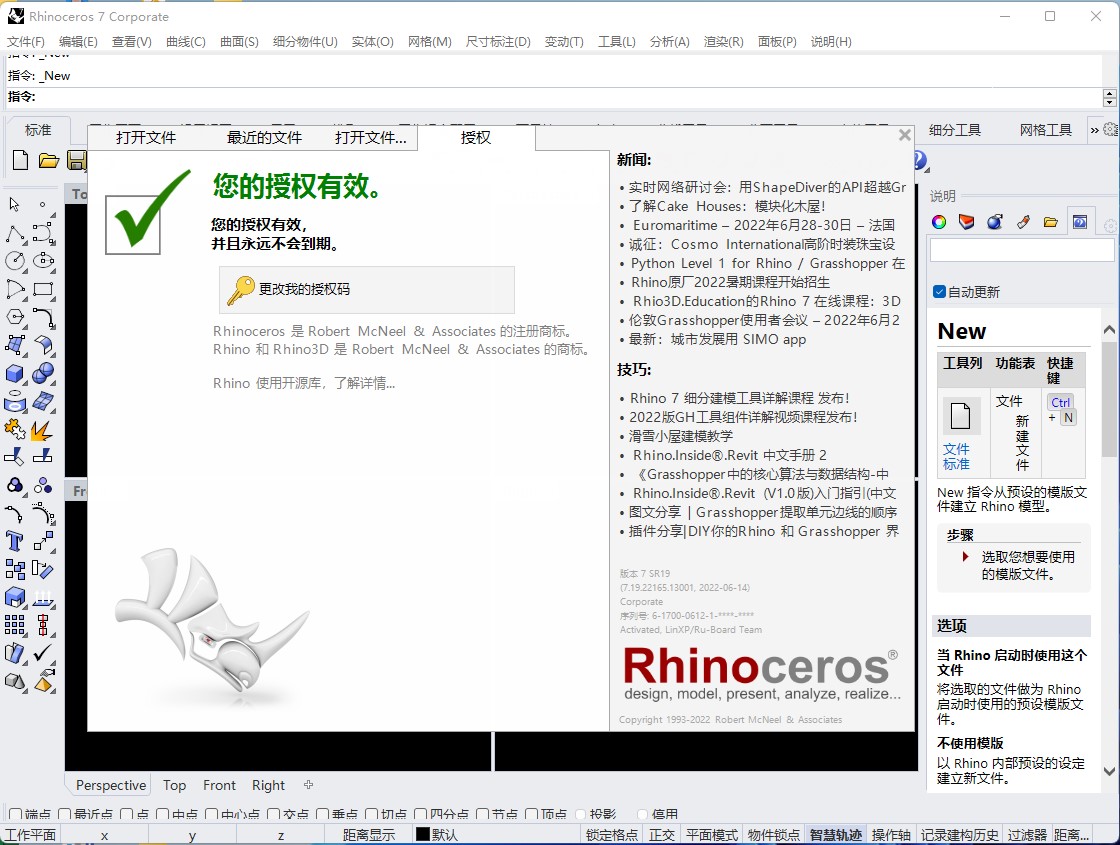
Task: Switch to the 最近的文件 tab
Action: click(264, 137)
